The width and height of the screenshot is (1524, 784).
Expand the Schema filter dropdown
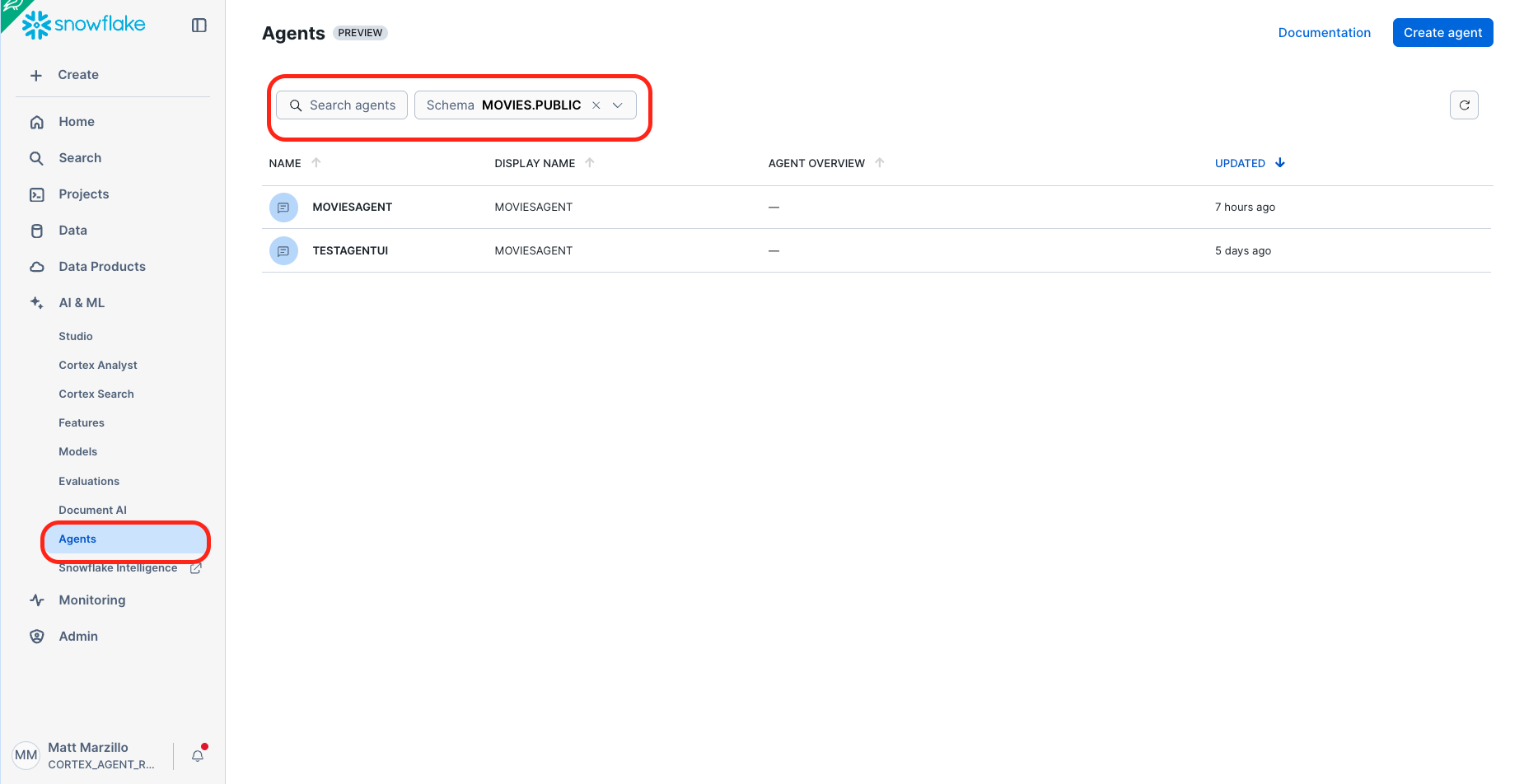click(618, 105)
